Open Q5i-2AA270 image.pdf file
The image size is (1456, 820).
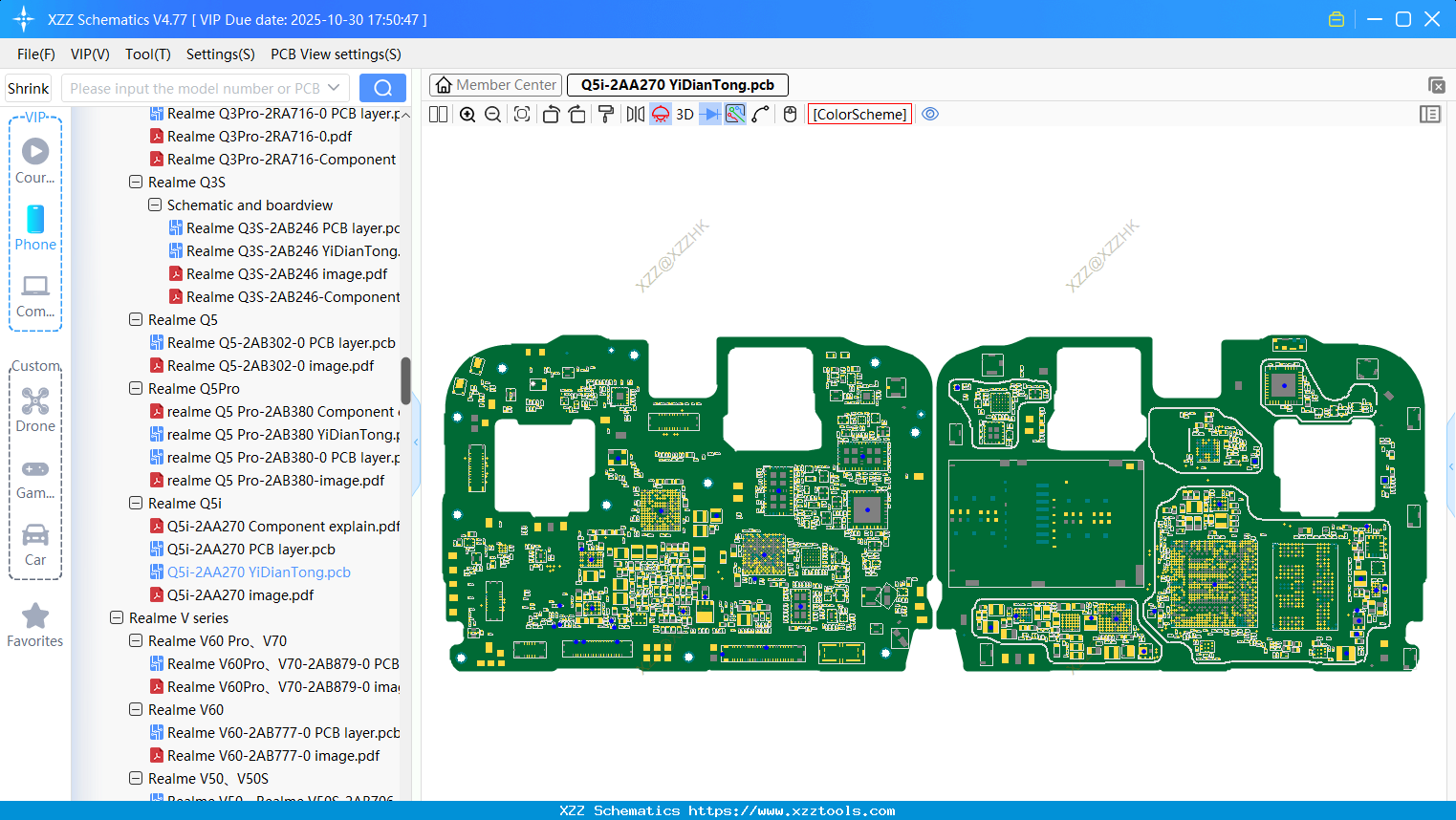click(x=240, y=595)
